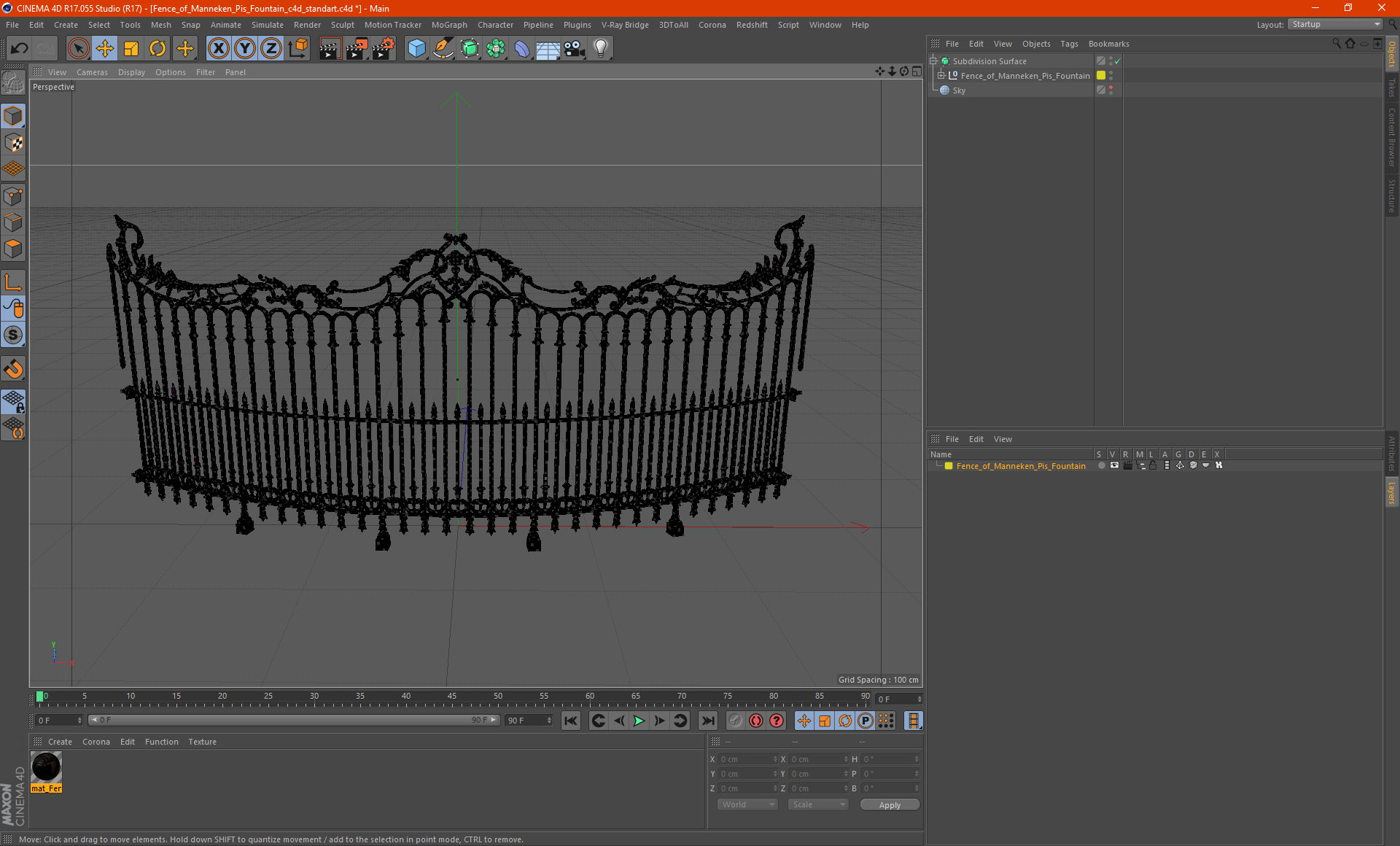The width and height of the screenshot is (1400, 846).
Task: Click the Coordinate System World toggle
Action: (x=744, y=805)
